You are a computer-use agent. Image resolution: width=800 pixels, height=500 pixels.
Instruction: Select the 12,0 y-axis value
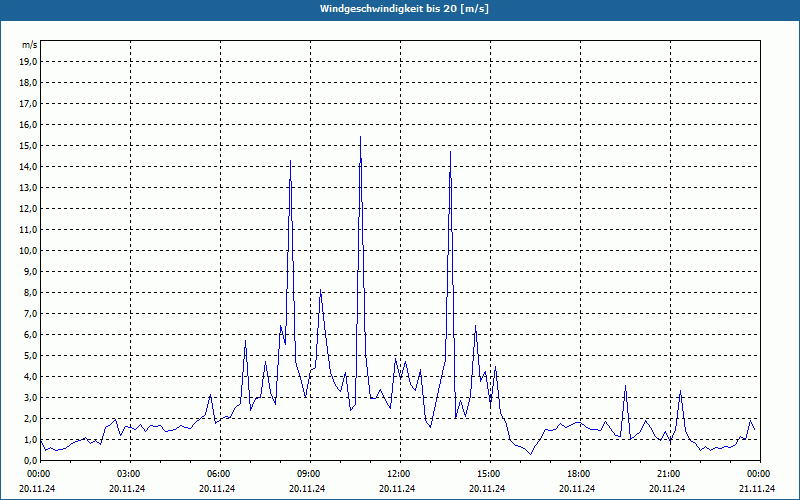coord(28,209)
